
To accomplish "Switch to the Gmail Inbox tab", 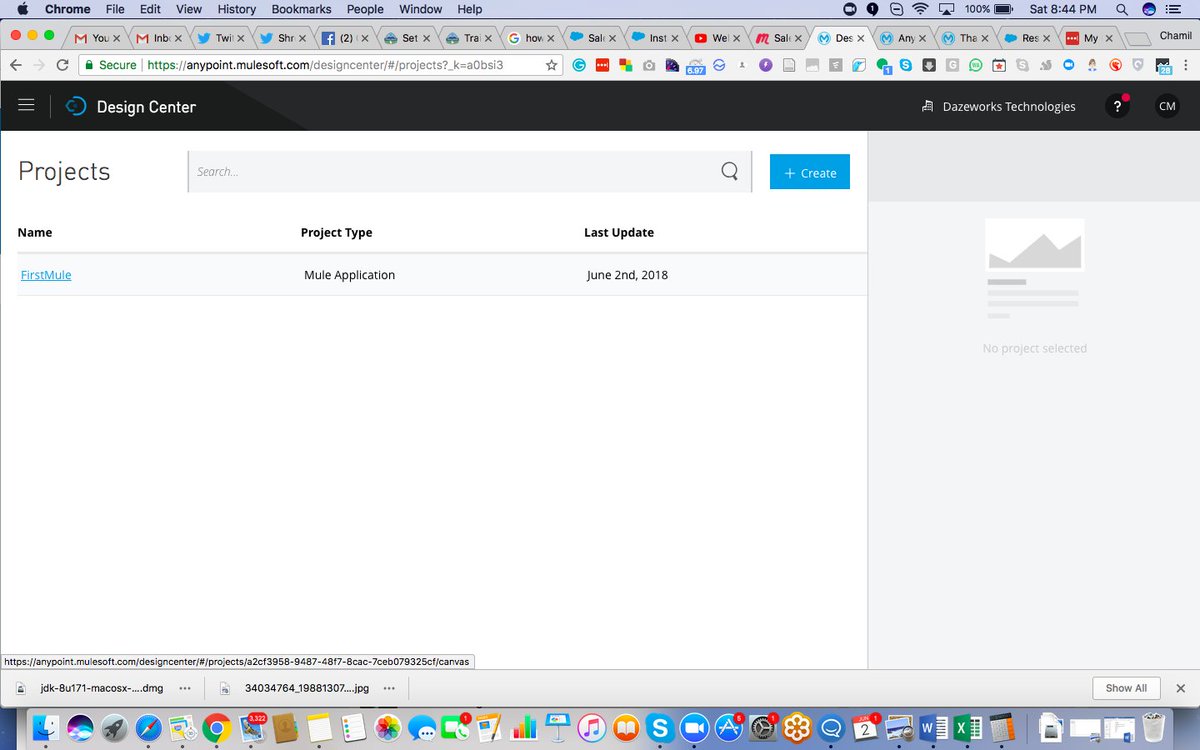I will click(158, 38).
